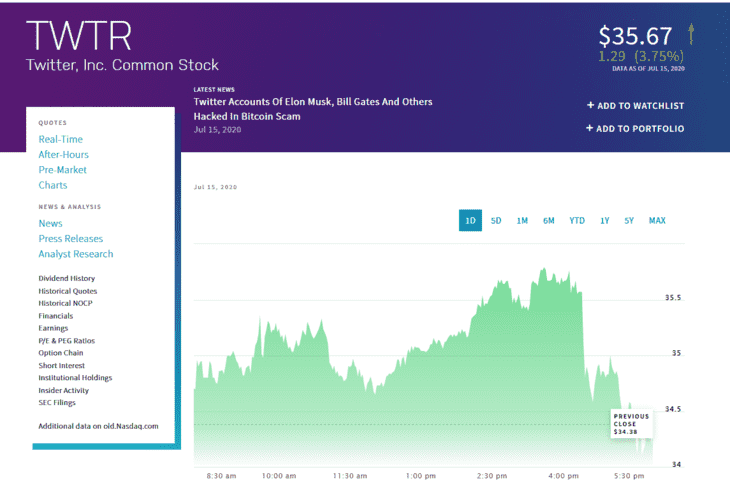
Task: Open Press Releases link
Action: 71,239
